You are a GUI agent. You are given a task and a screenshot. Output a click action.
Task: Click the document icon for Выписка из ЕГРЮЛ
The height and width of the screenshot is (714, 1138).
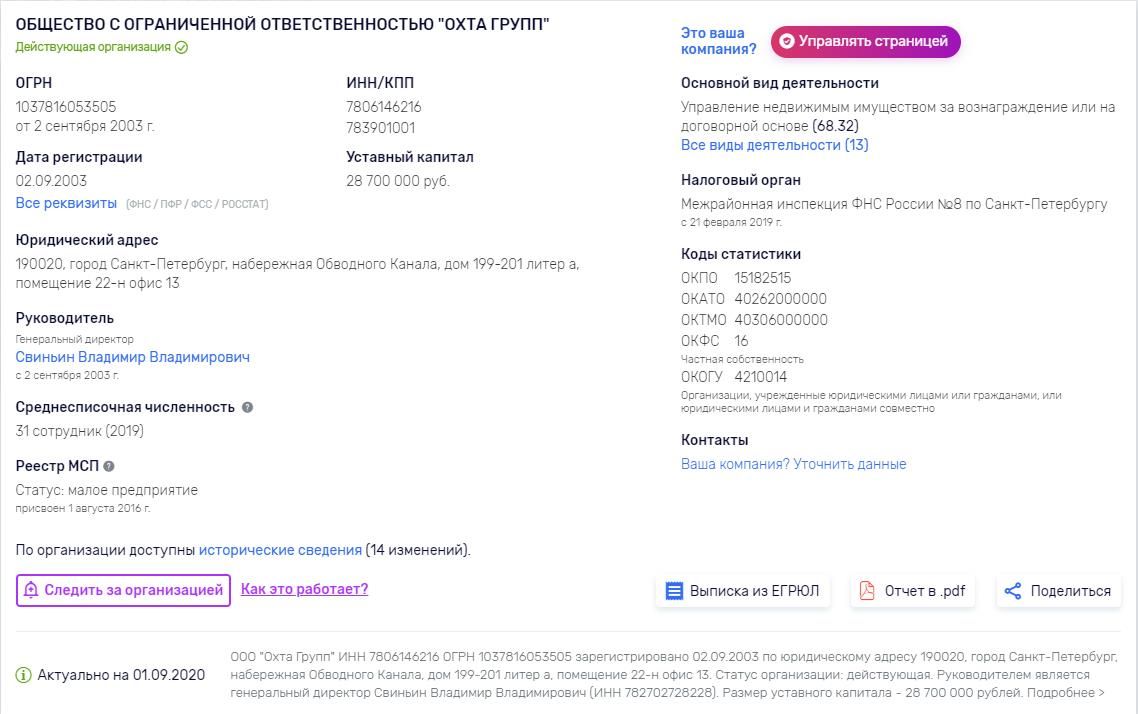click(674, 591)
